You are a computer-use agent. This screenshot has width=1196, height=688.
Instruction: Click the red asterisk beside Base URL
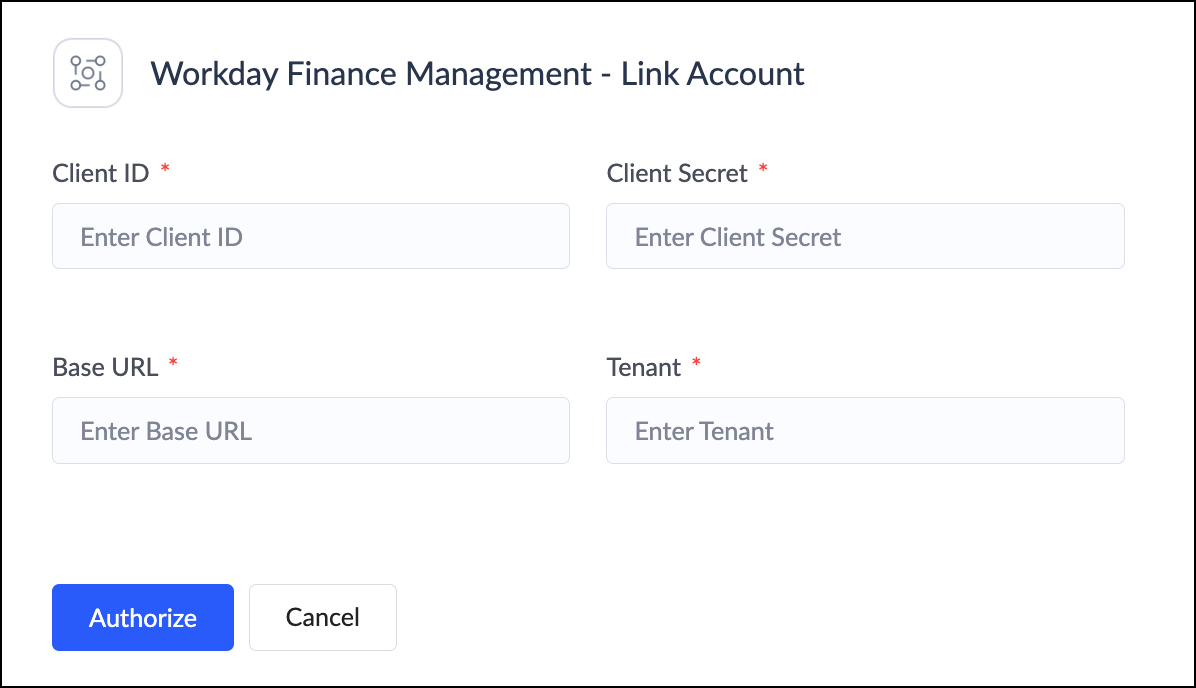(173, 364)
